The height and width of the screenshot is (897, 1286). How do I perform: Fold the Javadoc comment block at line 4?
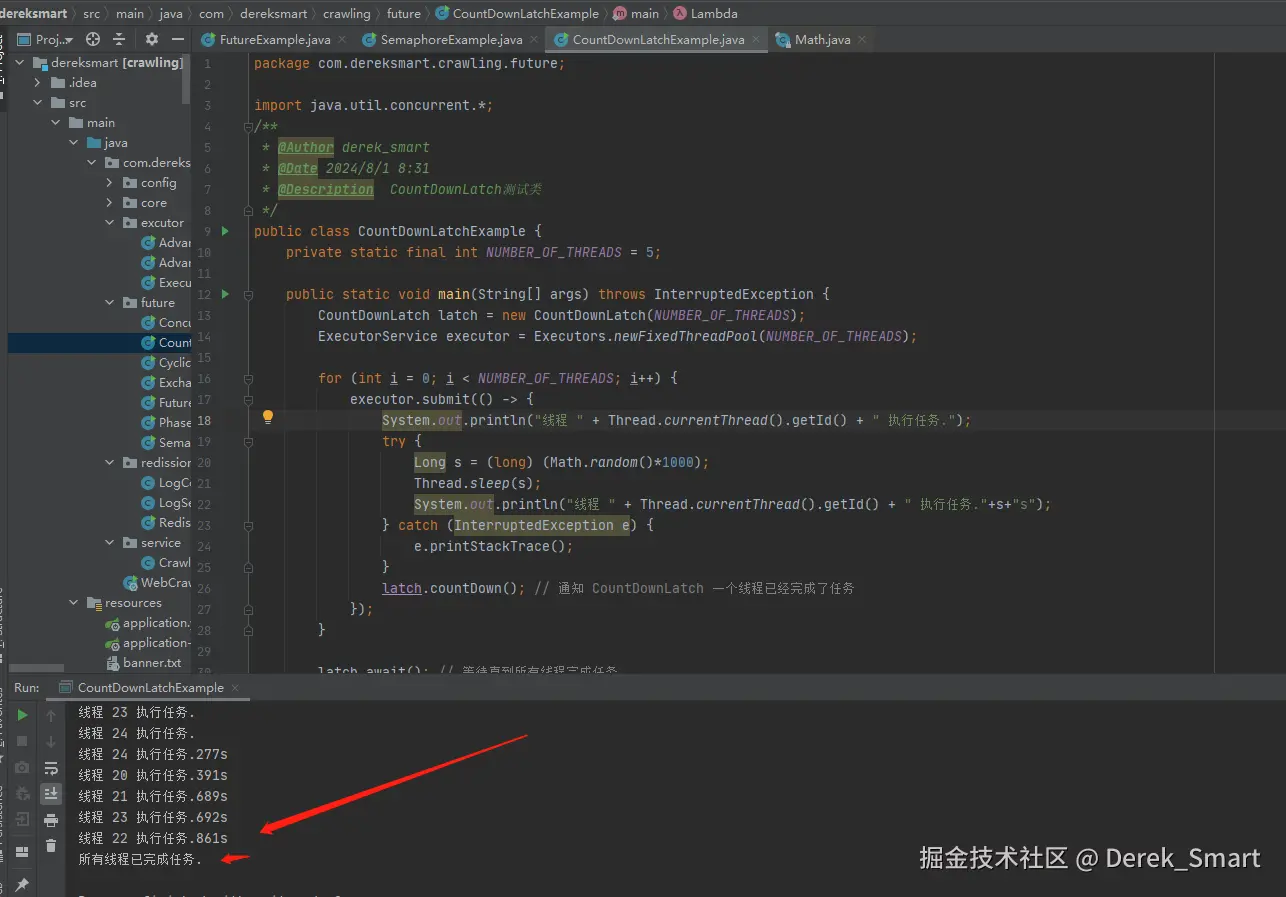(x=248, y=127)
